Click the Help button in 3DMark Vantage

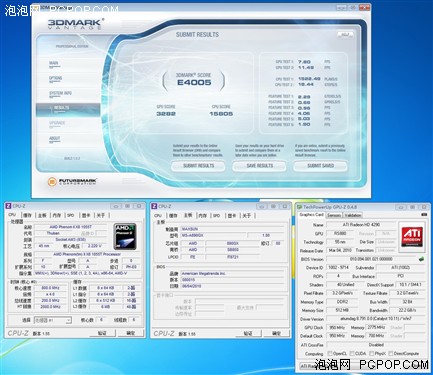click(345, 35)
